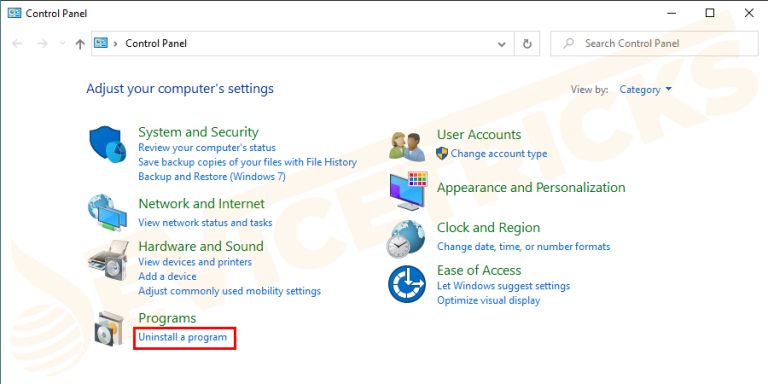Click the Network and Internet globe icon

click(108, 213)
